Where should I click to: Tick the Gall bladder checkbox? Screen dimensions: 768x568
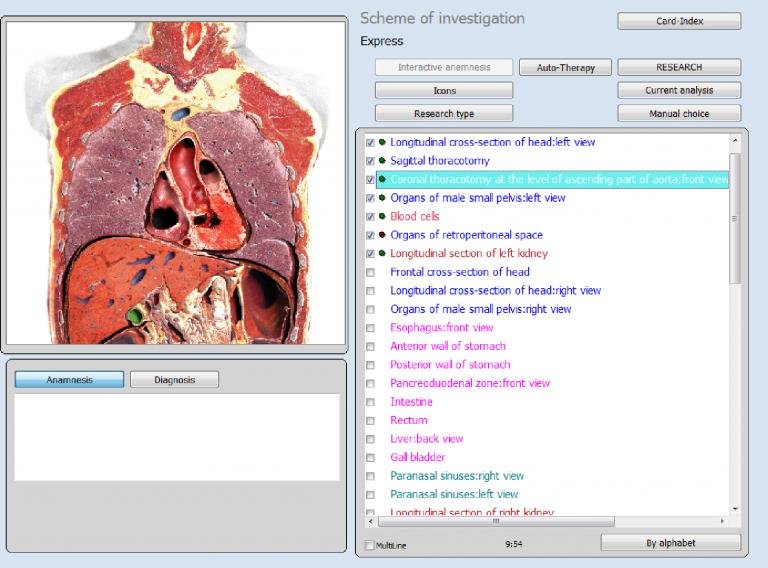click(370, 458)
